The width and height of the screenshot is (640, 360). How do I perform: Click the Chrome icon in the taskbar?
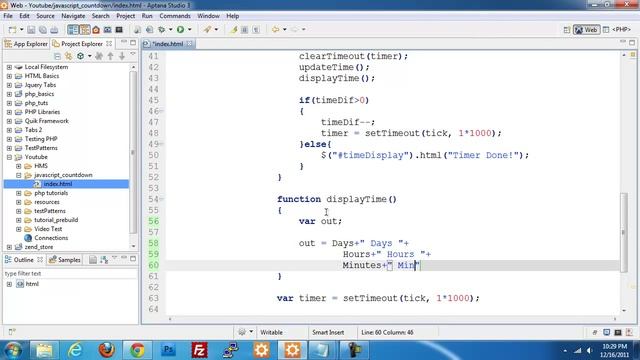[137, 350]
